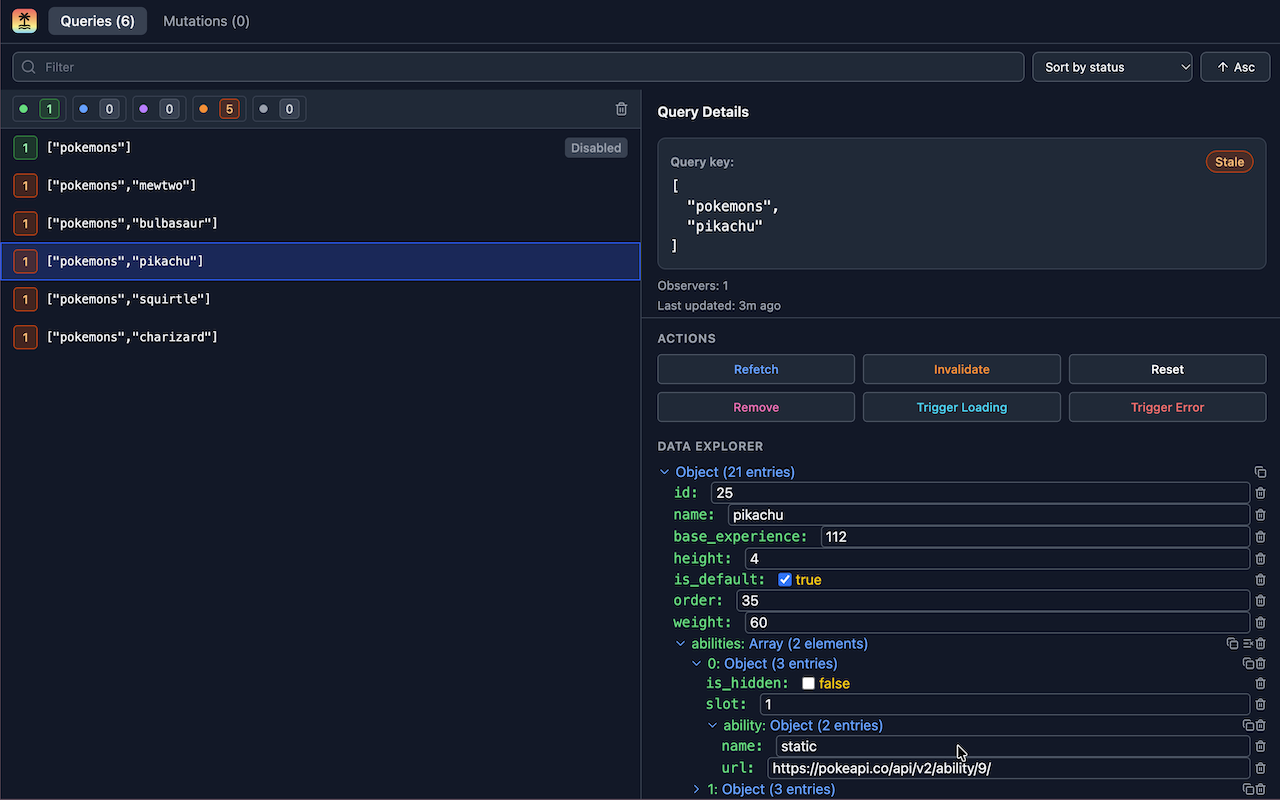
Task: Delete the slot field
Action: tap(1260, 705)
